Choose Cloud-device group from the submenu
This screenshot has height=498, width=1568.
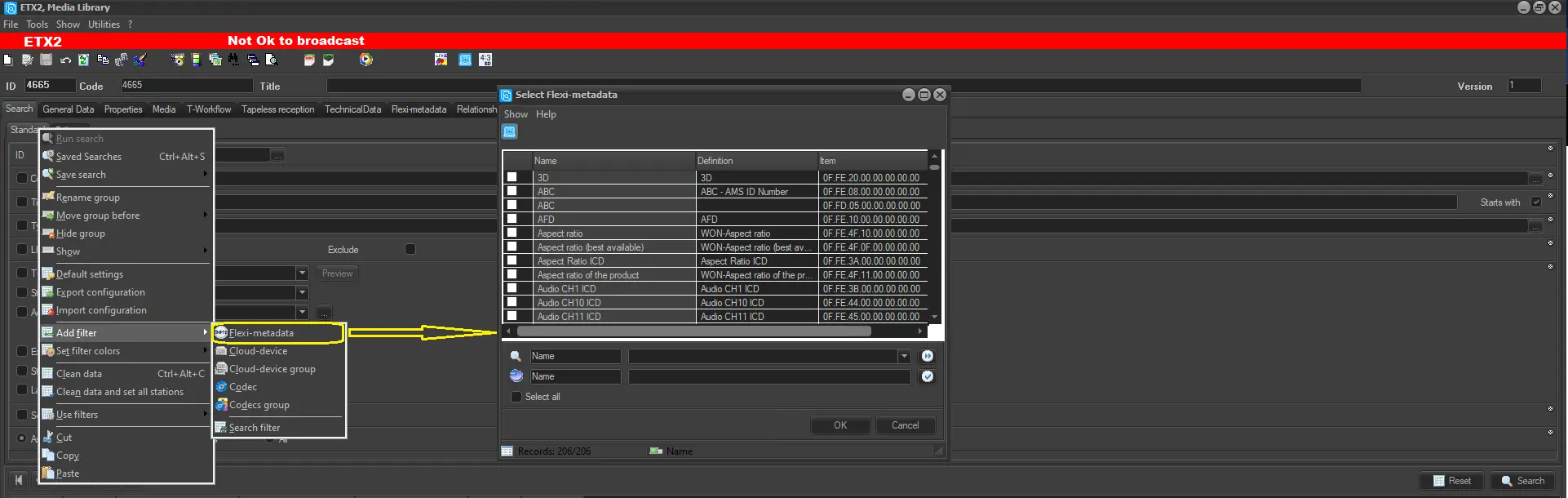(272, 369)
